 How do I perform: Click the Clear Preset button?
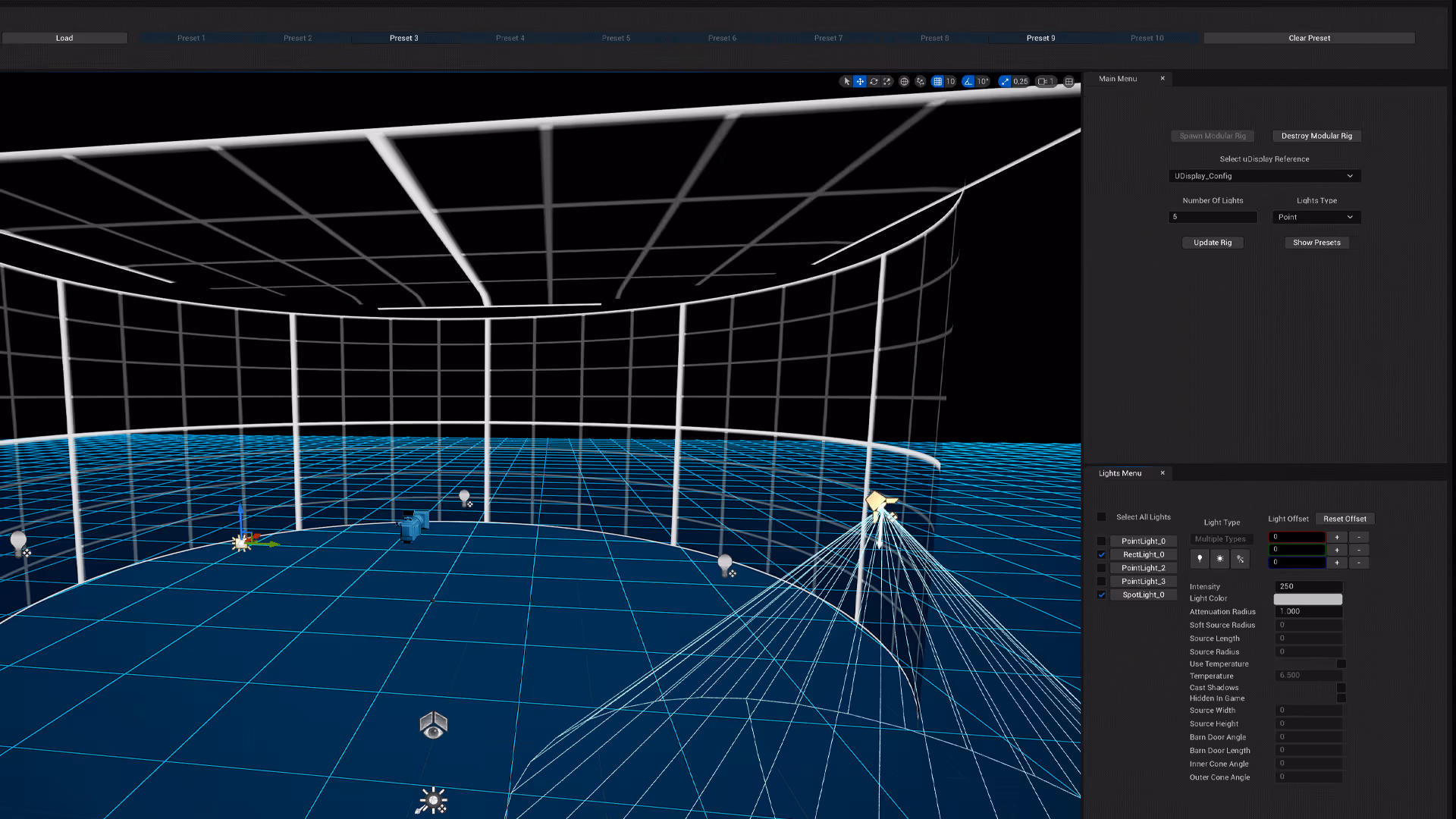tap(1309, 38)
